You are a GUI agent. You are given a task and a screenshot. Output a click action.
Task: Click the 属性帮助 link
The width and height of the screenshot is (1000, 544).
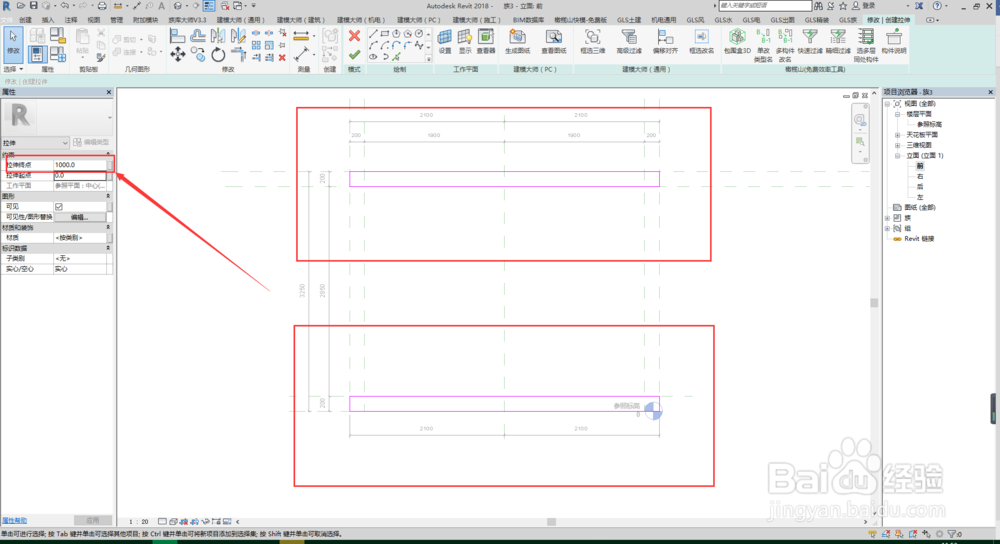[x=14, y=520]
